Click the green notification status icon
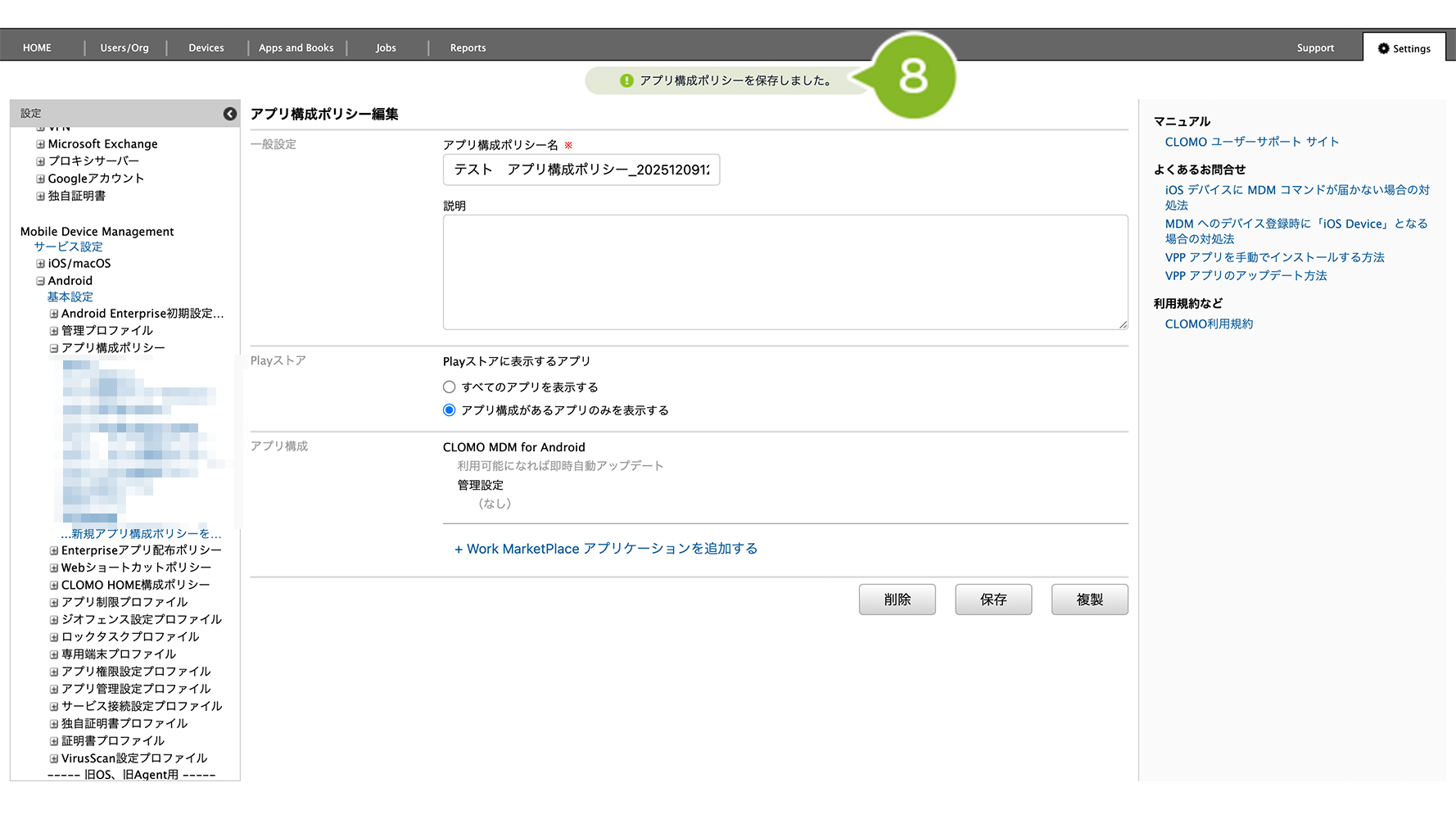Screen dimensions: 1456x819 626,80
